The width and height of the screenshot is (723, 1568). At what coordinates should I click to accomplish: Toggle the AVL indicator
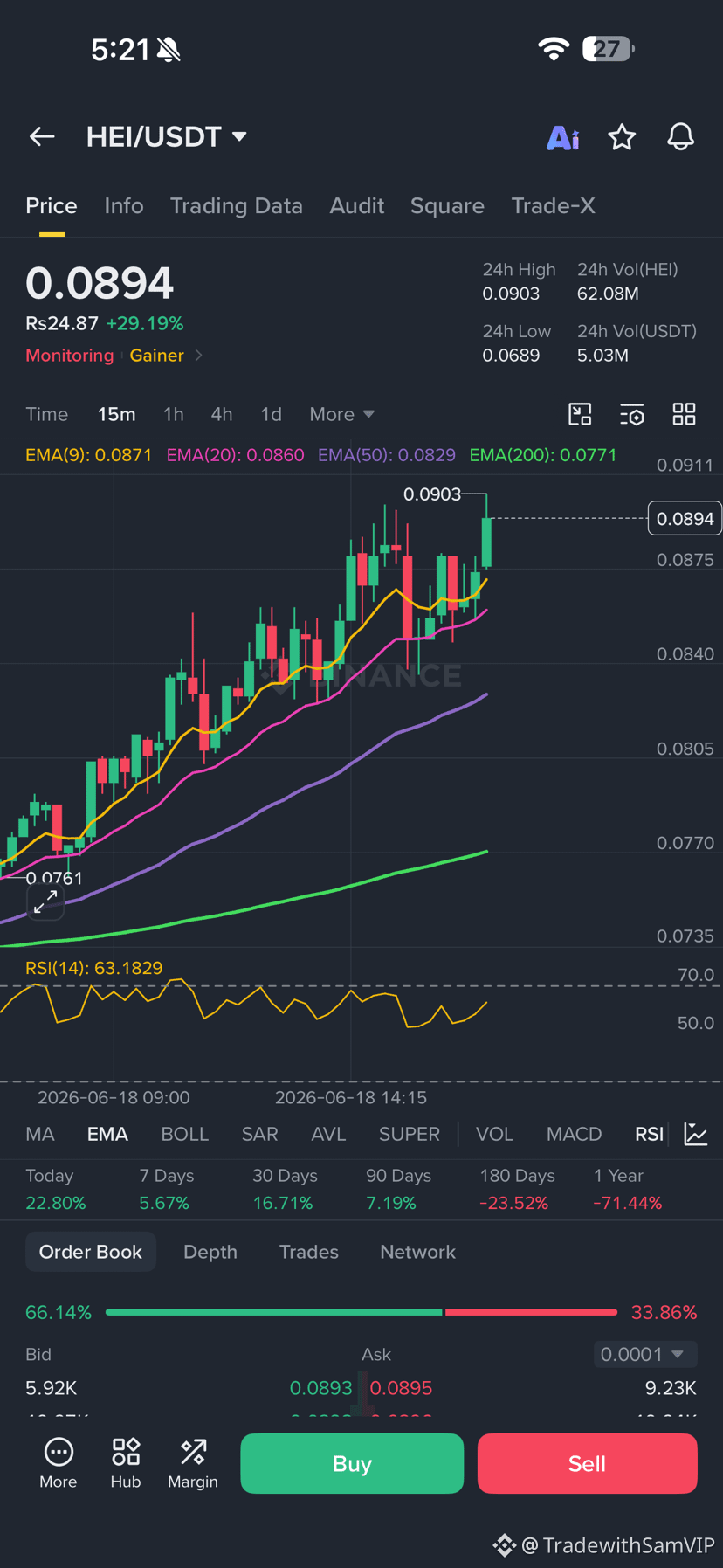329,1134
